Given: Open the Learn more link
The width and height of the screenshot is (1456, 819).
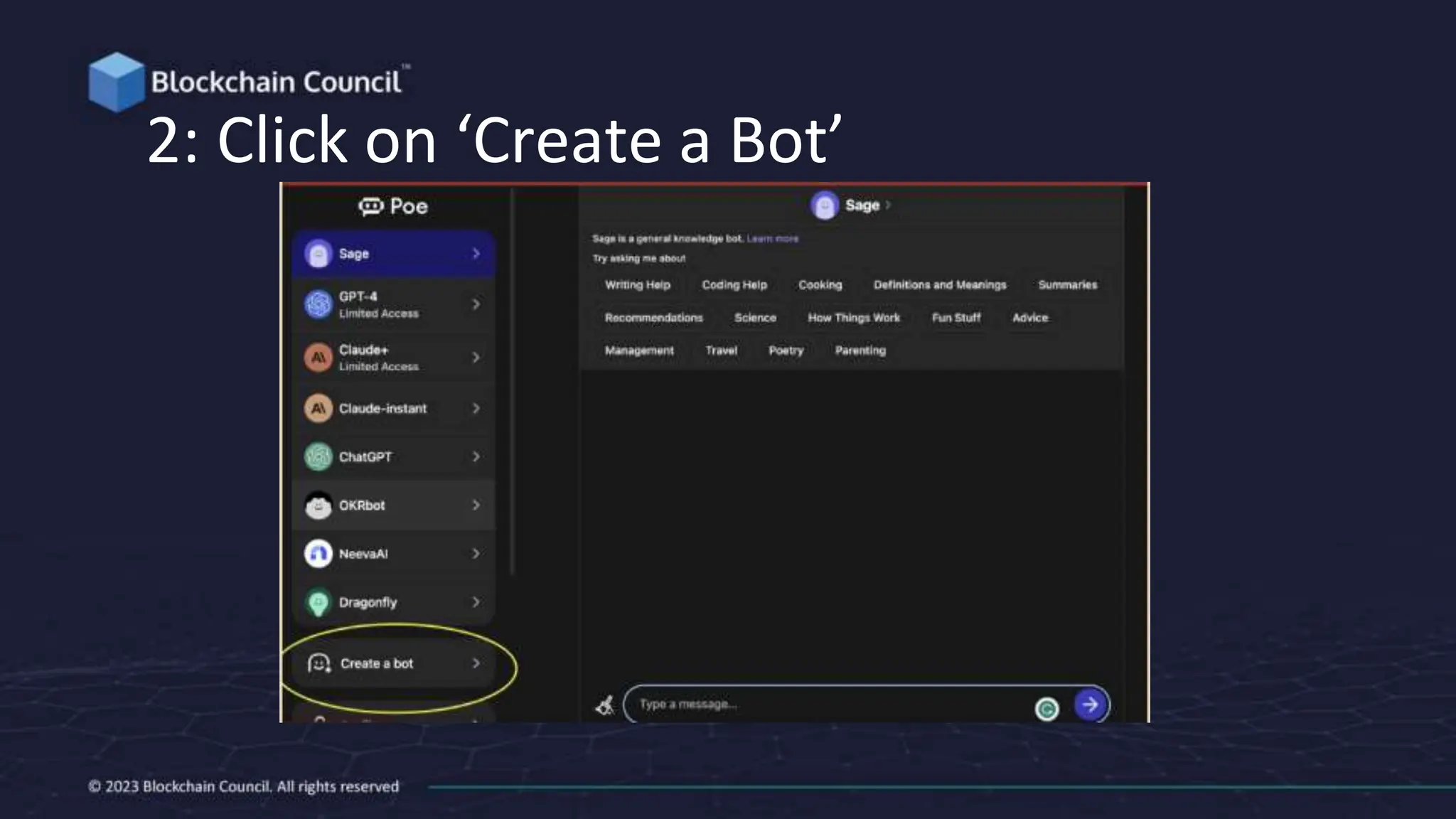Looking at the screenshot, I should pyautogui.click(x=773, y=239).
